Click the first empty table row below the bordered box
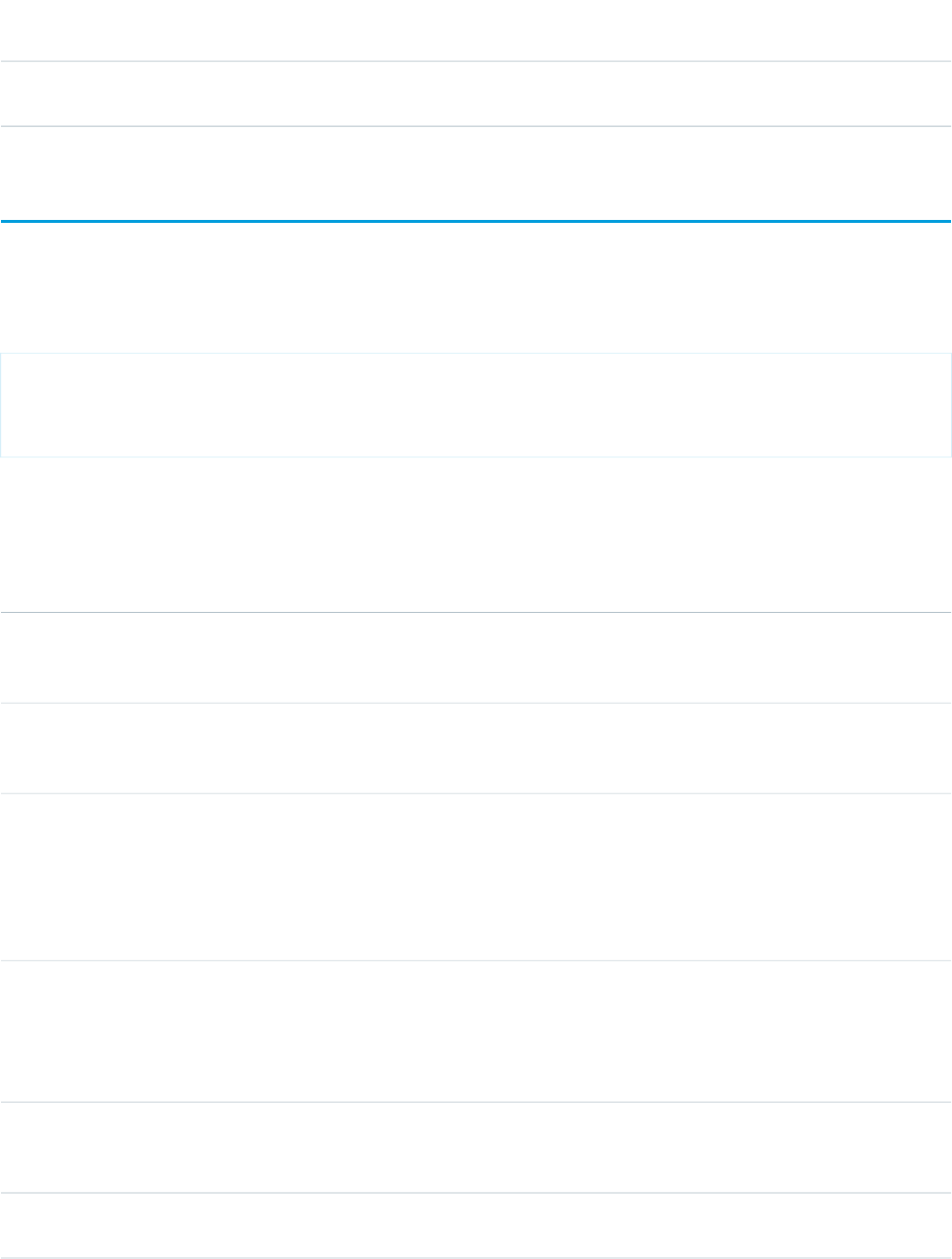The height and width of the screenshot is (1259, 952). tap(476, 658)
